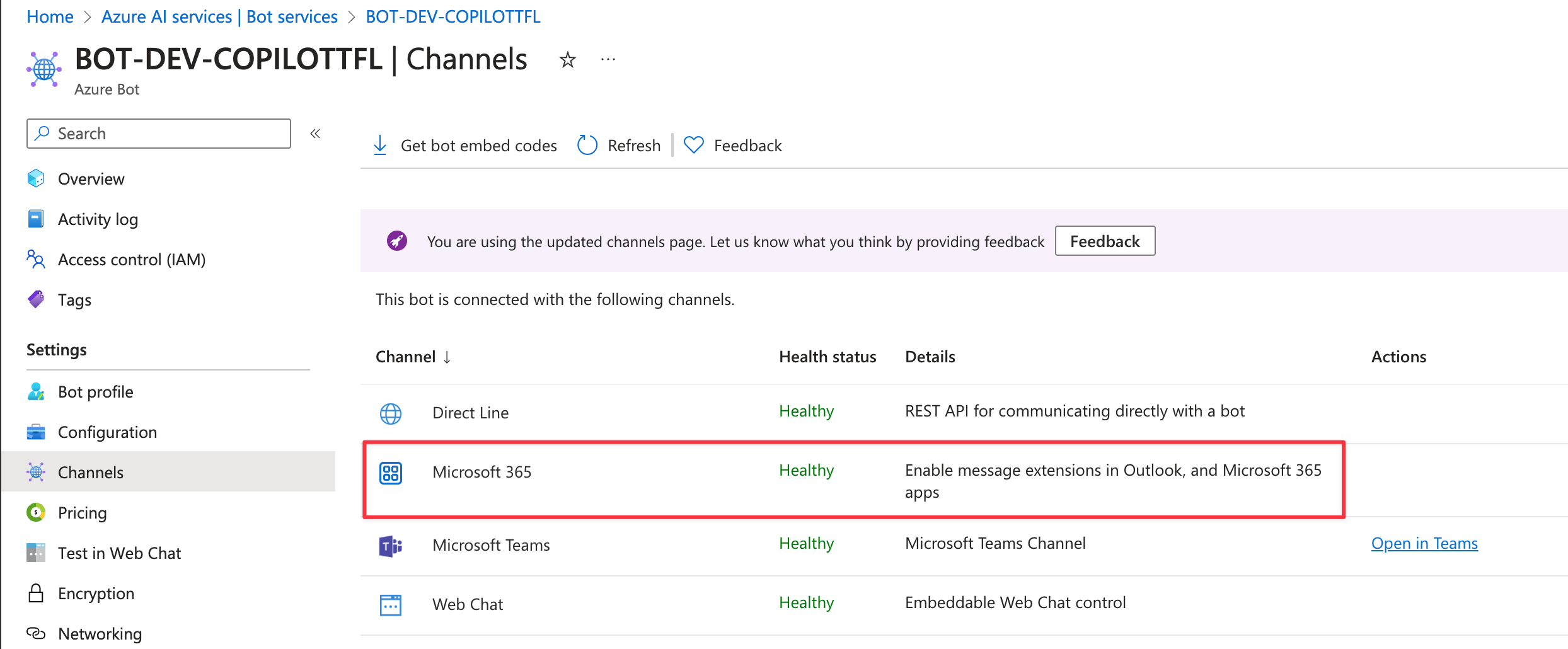Click the BOT-DEV-COPILOTTFL breadcrumb
This screenshot has width=1568, height=649.
coord(453,16)
